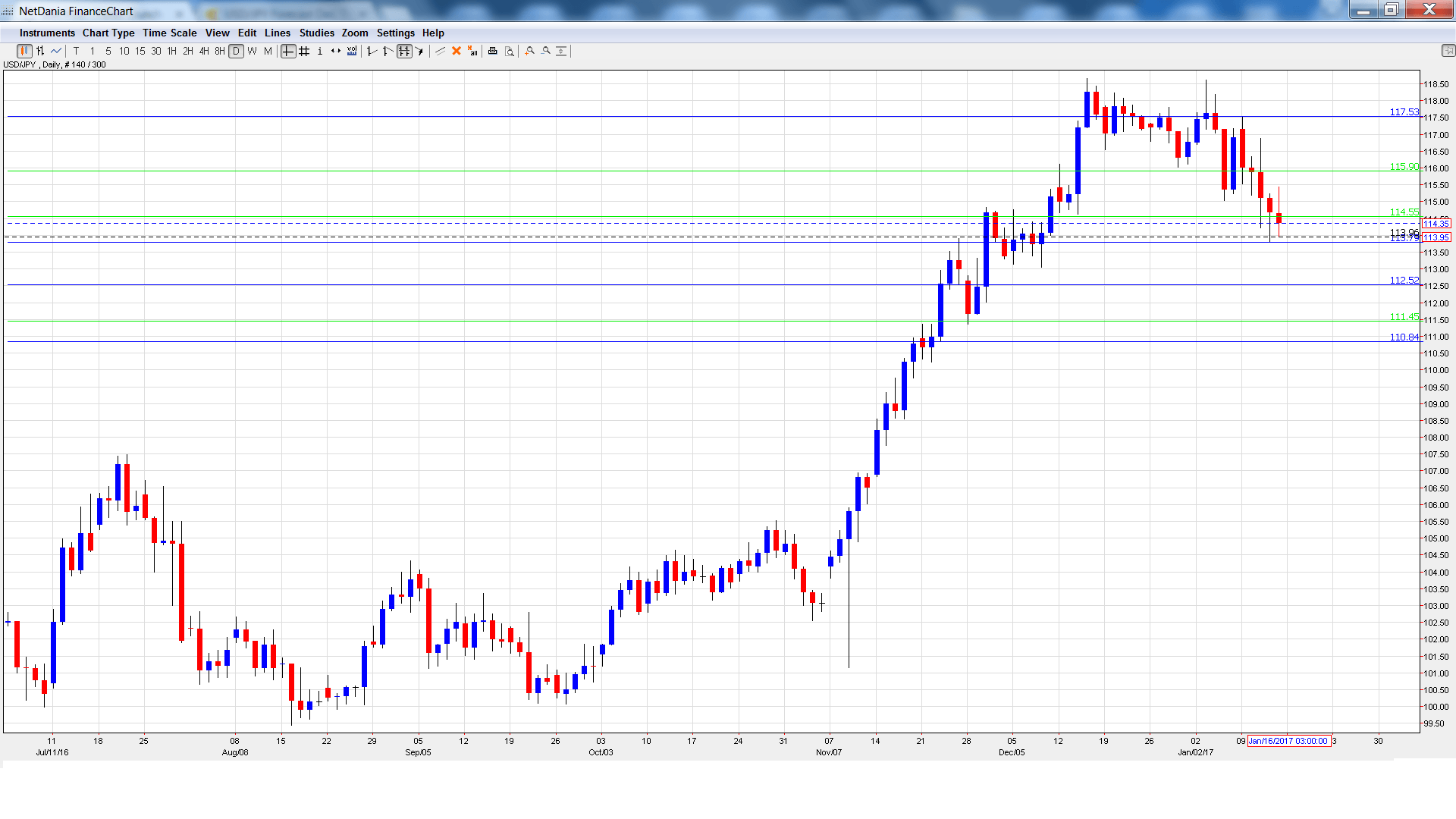Click the 114.55 level label
The height and width of the screenshot is (819, 1456).
tap(1404, 212)
